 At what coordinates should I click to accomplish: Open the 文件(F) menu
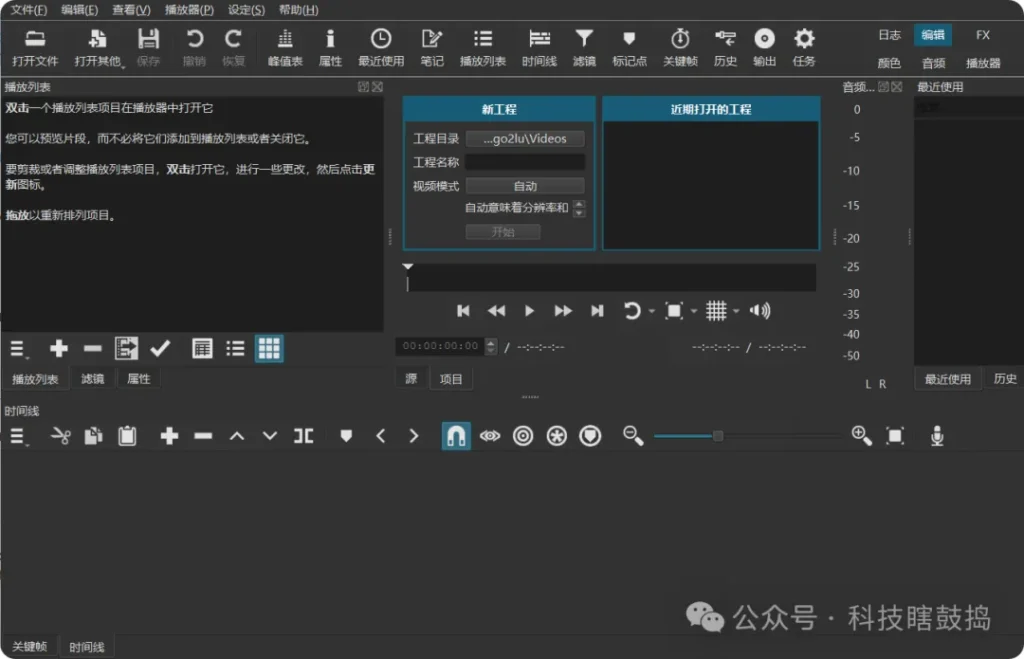click(x=29, y=10)
